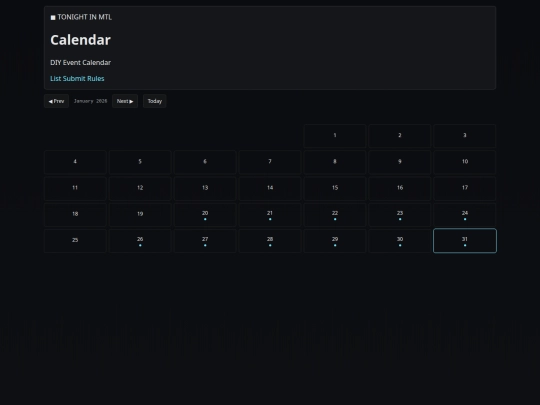Click the cell for day 15
The width and height of the screenshot is (540, 405).
(335, 188)
